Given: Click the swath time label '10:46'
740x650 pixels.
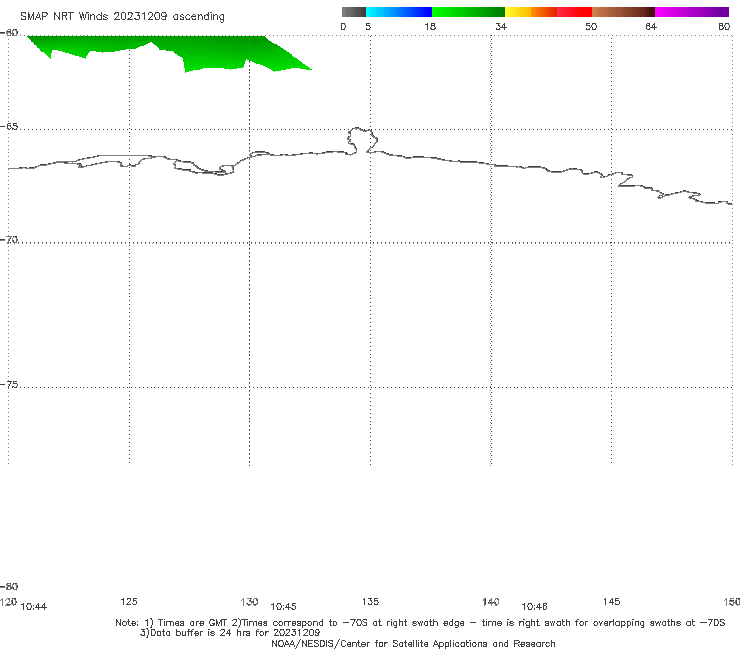Looking at the screenshot, I should coord(534,607).
